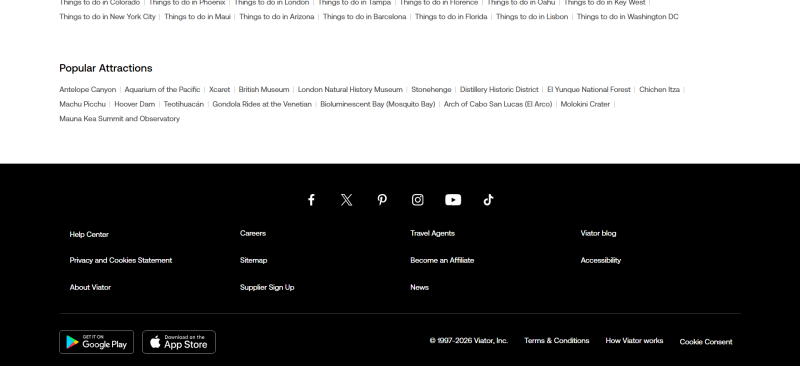The width and height of the screenshot is (800, 366).
Task: Open Things to do in New York City
Action: [x=107, y=17]
